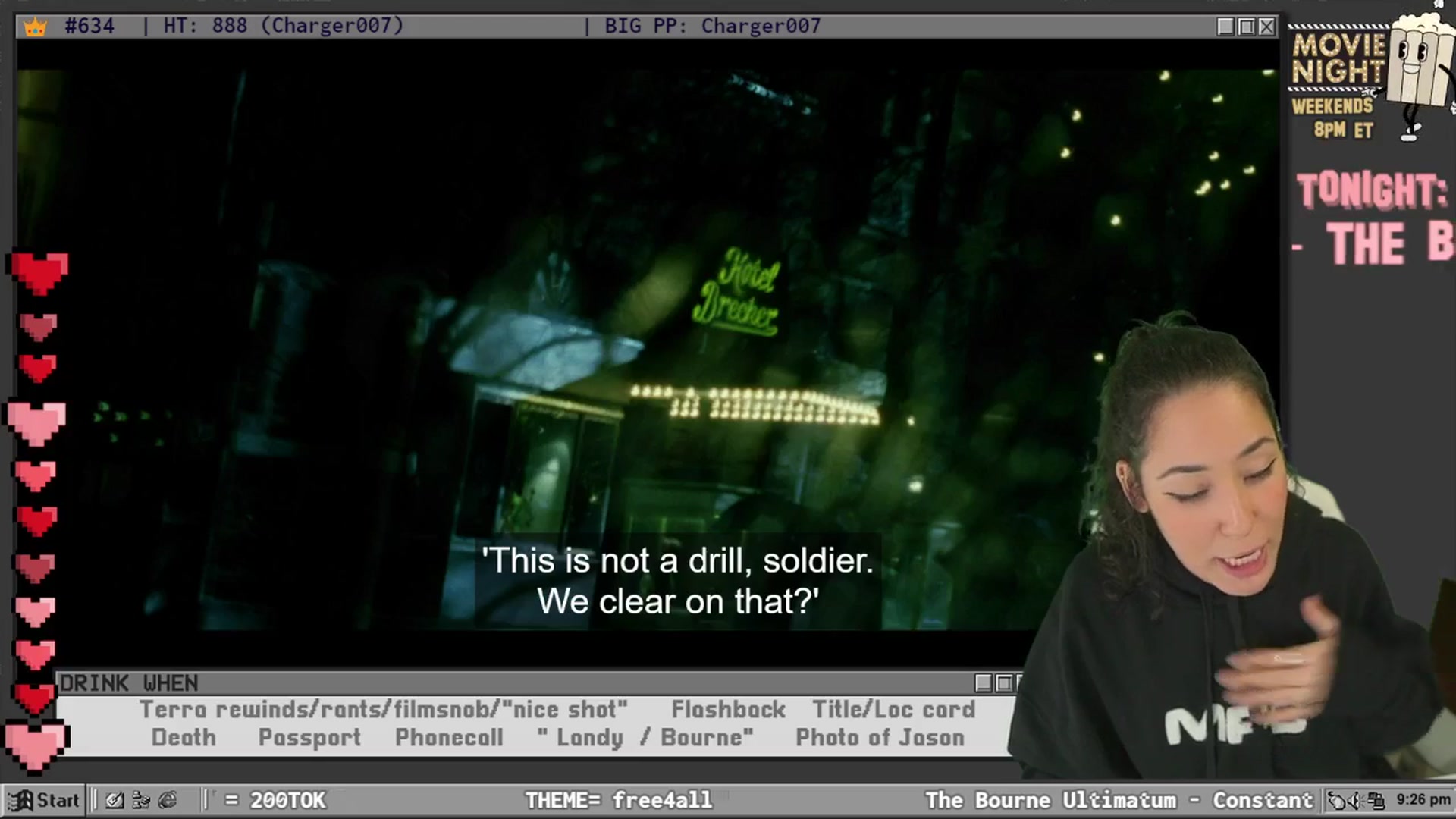
Task: Click the 'Photo of Jason' drink rule
Action: coord(880,737)
